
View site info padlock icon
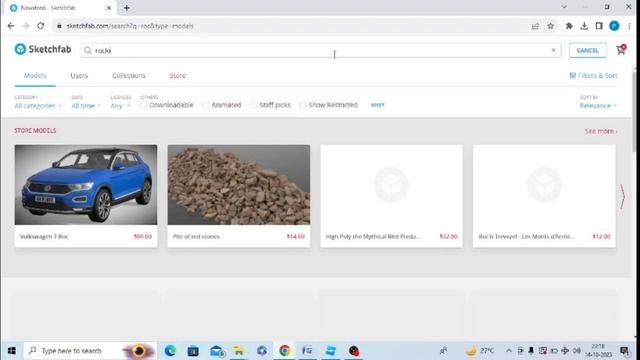point(59,26)
